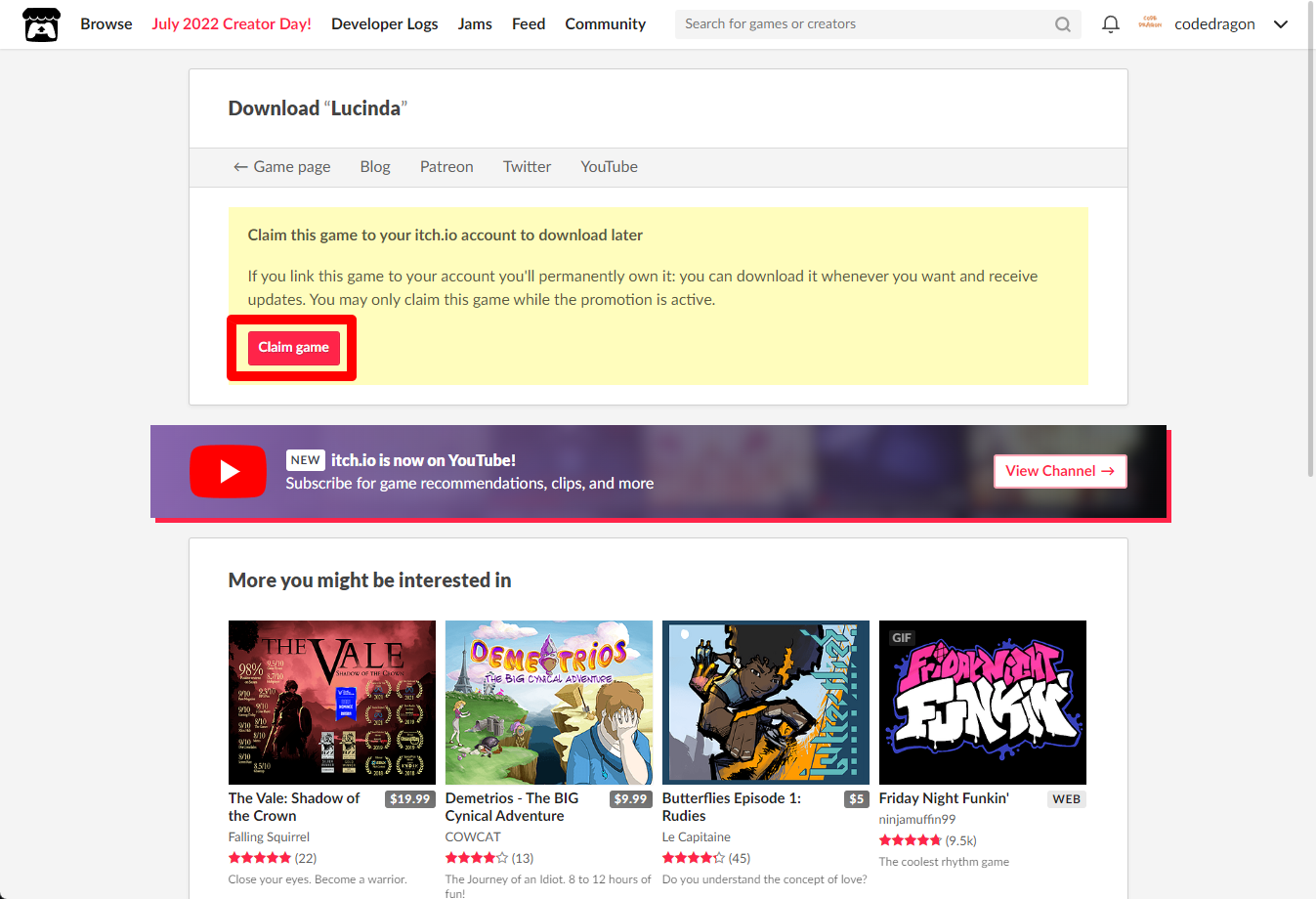Open the Twitter tab
The width and height of the screenshot is (1316, 899).
[527, 167]
